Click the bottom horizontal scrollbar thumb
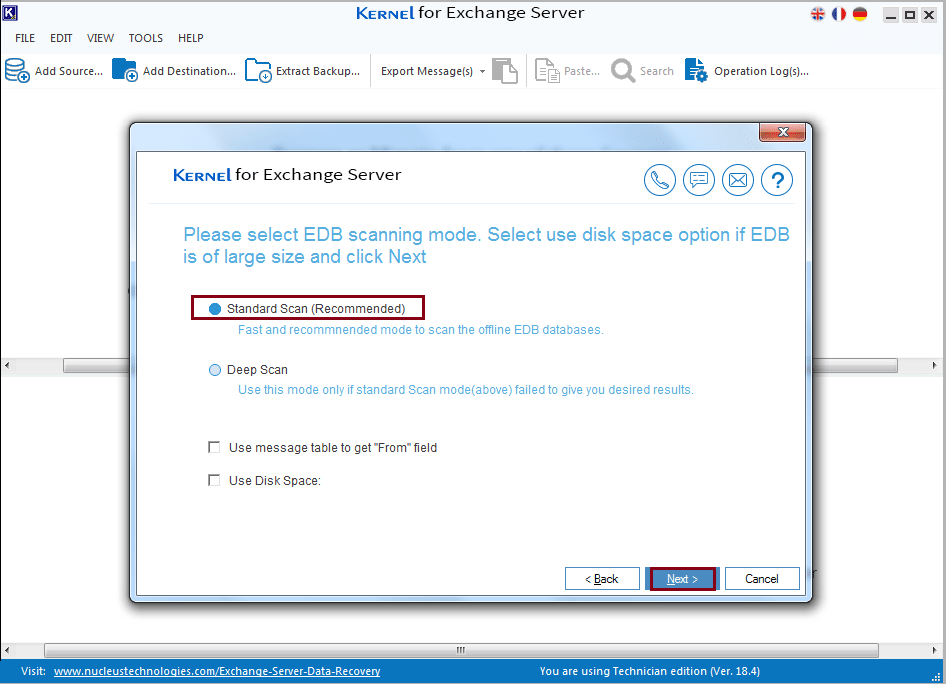The height and width of the screenshot is (684, 946). point(461,650)
